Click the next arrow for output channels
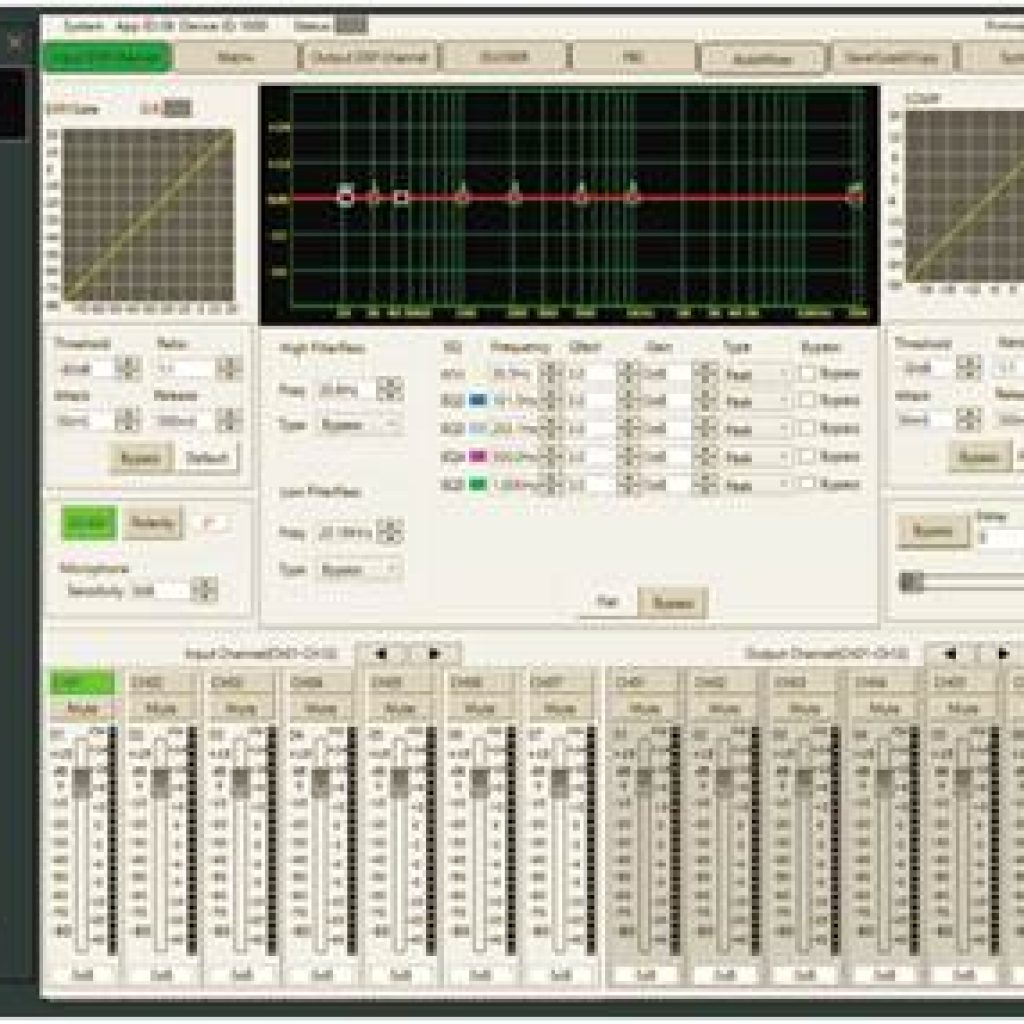This screenshot has width=1024, height=1024. click(1005, 653)
